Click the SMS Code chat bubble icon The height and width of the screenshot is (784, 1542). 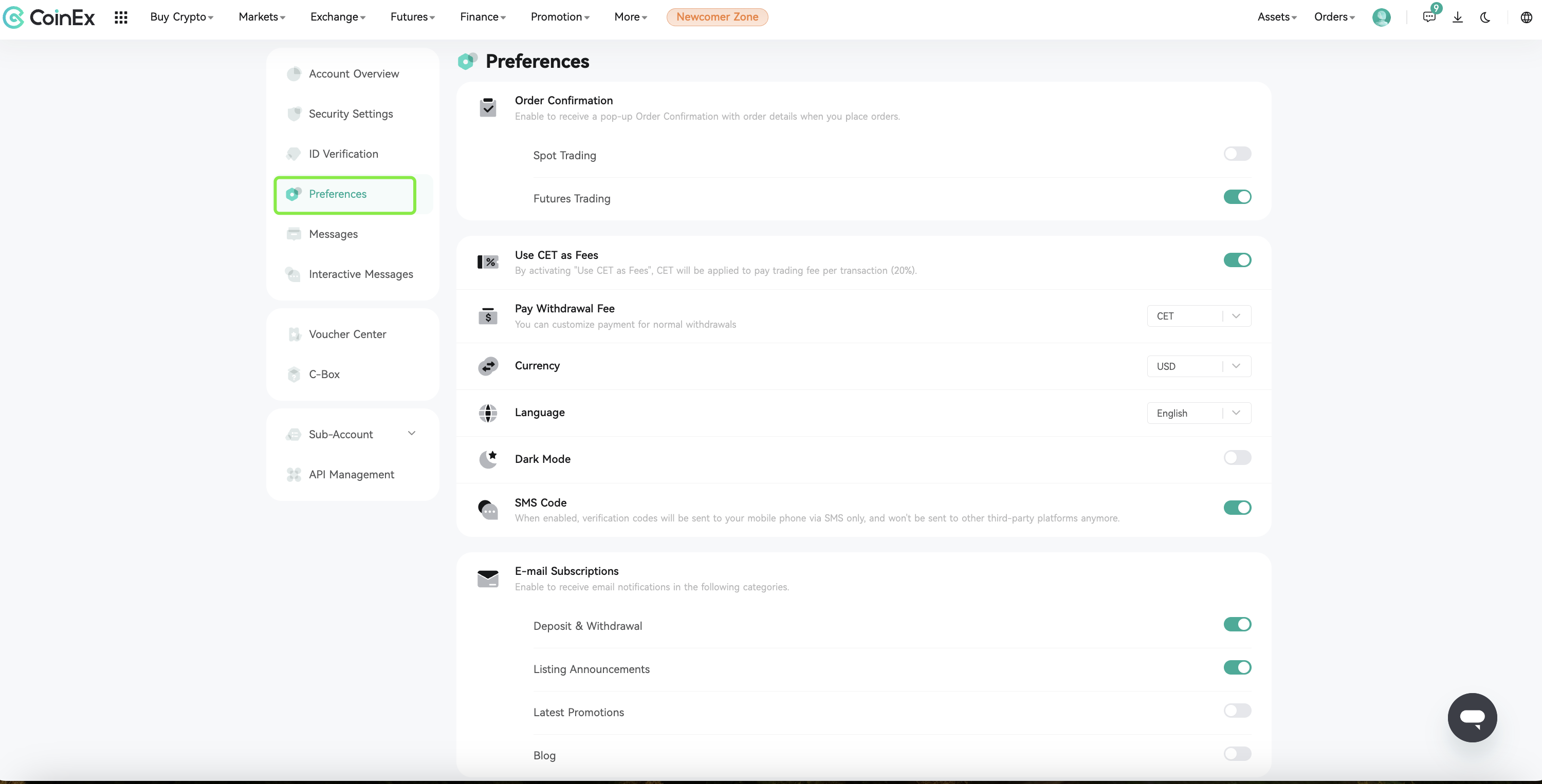tap(488, 509)
